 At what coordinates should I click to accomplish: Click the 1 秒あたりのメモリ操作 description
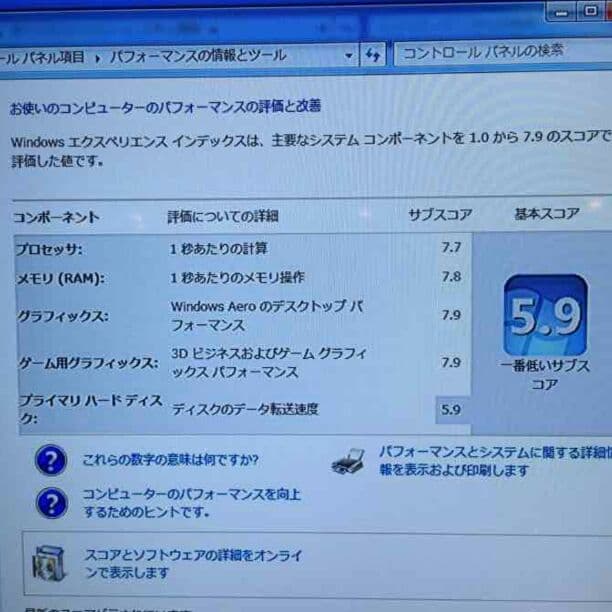tap(237, 278)
